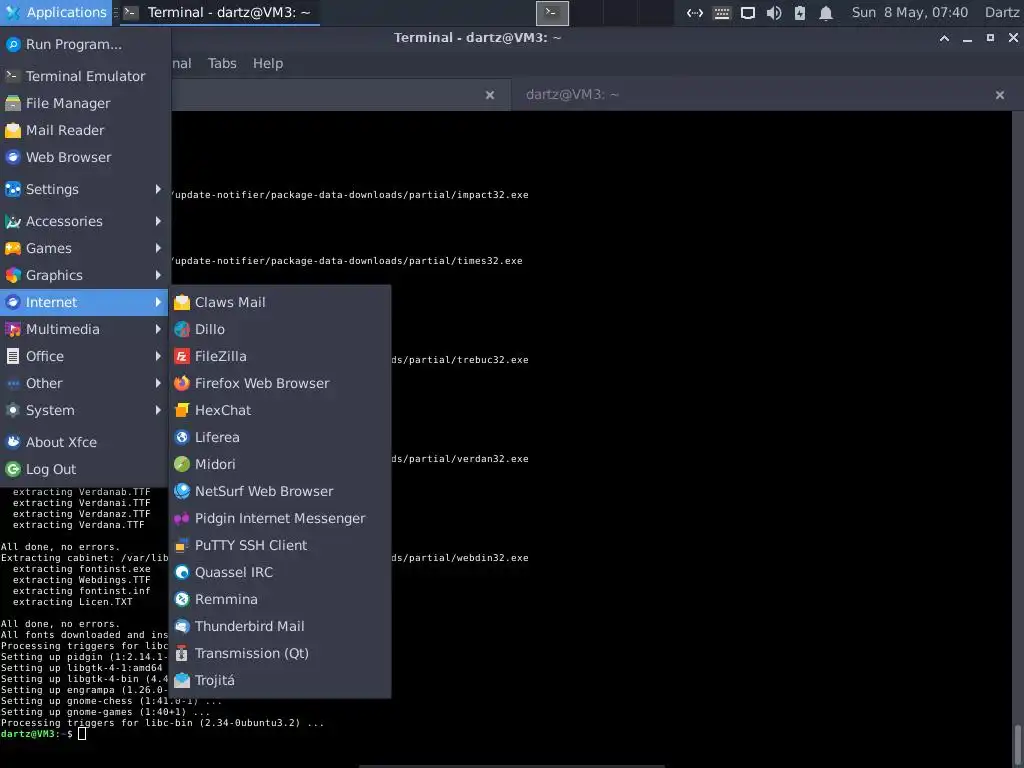
Task: Click the power manager battery icon
Action: tap(800, 13)
